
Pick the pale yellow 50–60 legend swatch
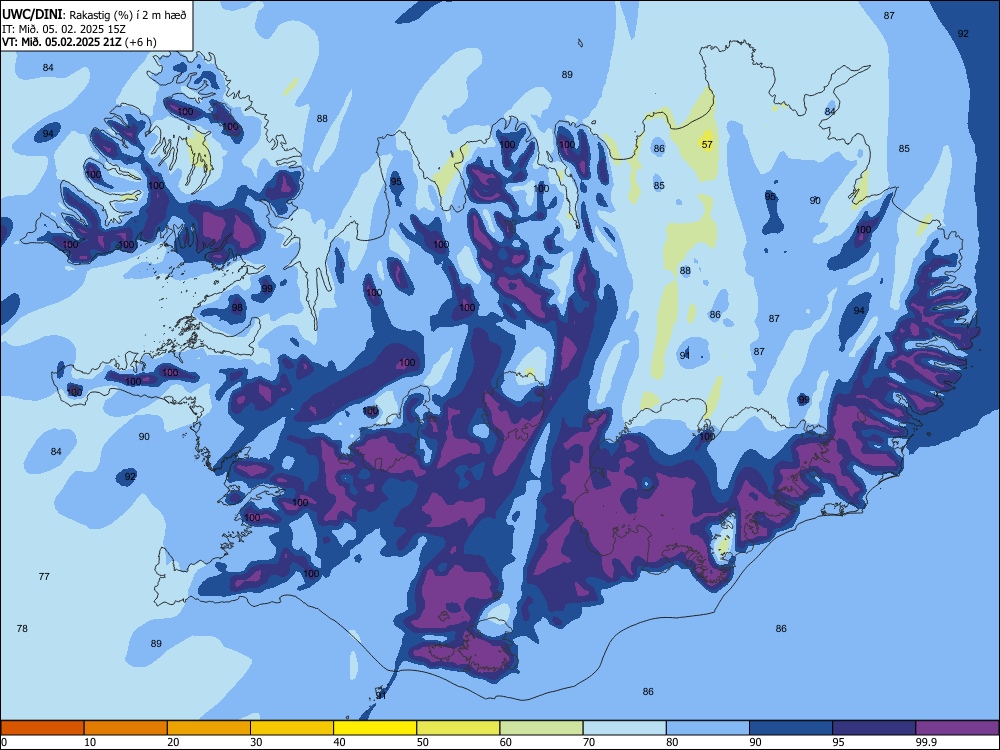coord(458,728)
